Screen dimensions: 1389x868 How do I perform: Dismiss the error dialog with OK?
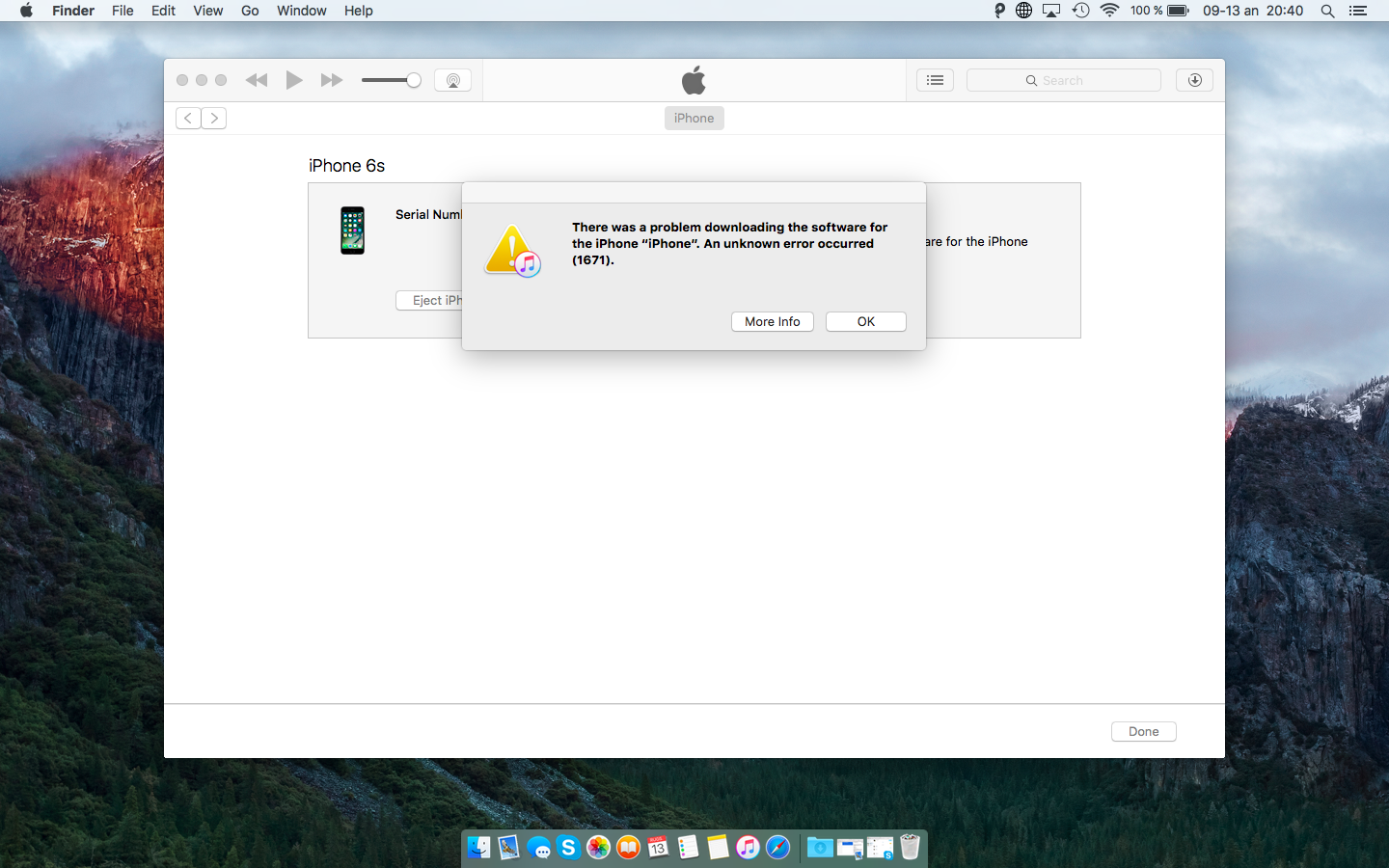(865, 321)
